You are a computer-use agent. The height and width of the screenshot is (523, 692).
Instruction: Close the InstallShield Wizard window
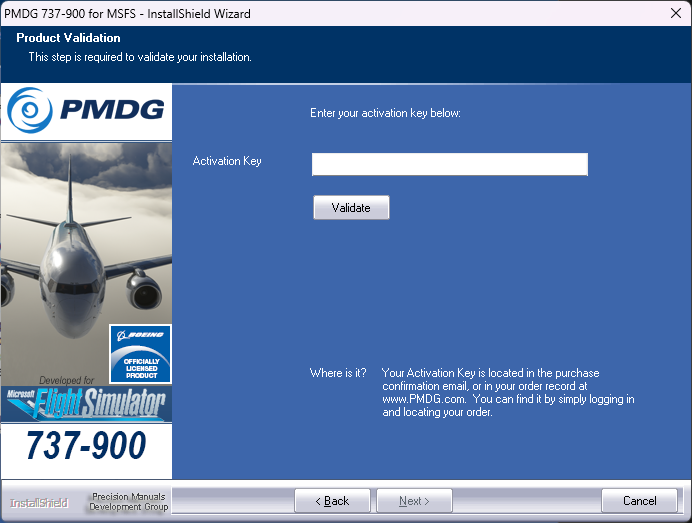(676, 13)
